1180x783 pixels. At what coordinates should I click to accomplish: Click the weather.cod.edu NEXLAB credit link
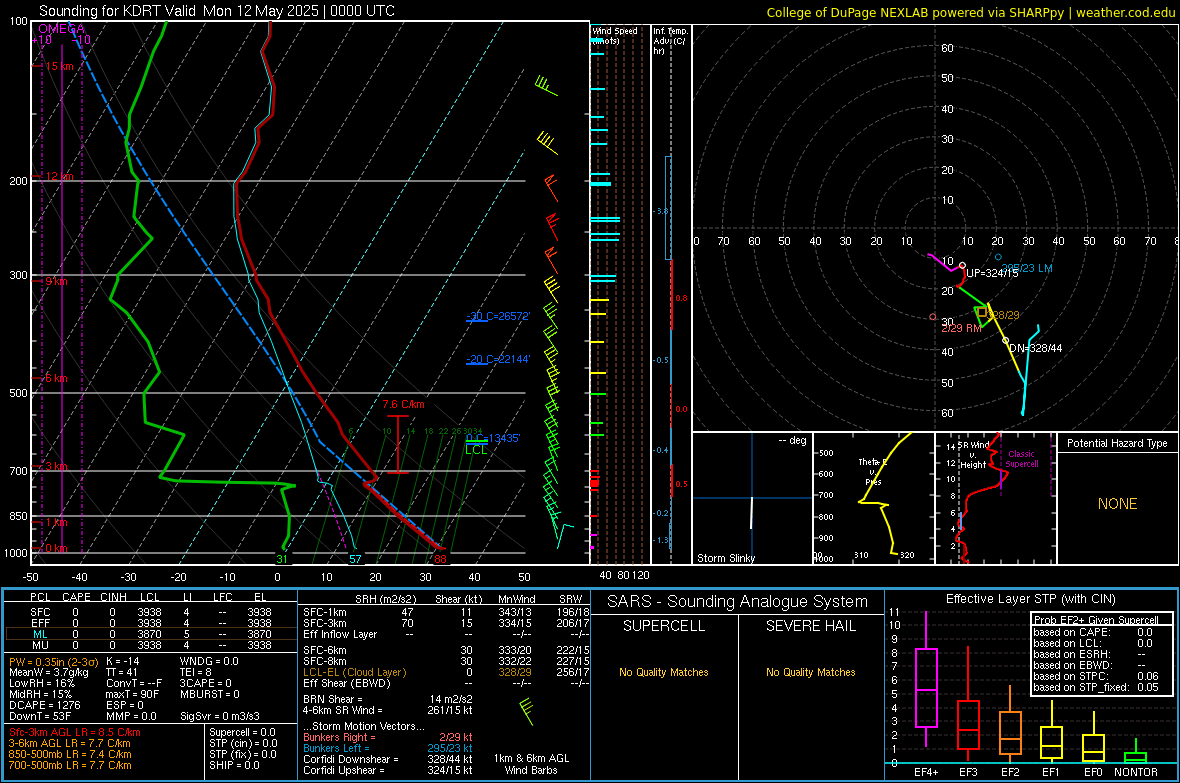click(x=970, y=12)
